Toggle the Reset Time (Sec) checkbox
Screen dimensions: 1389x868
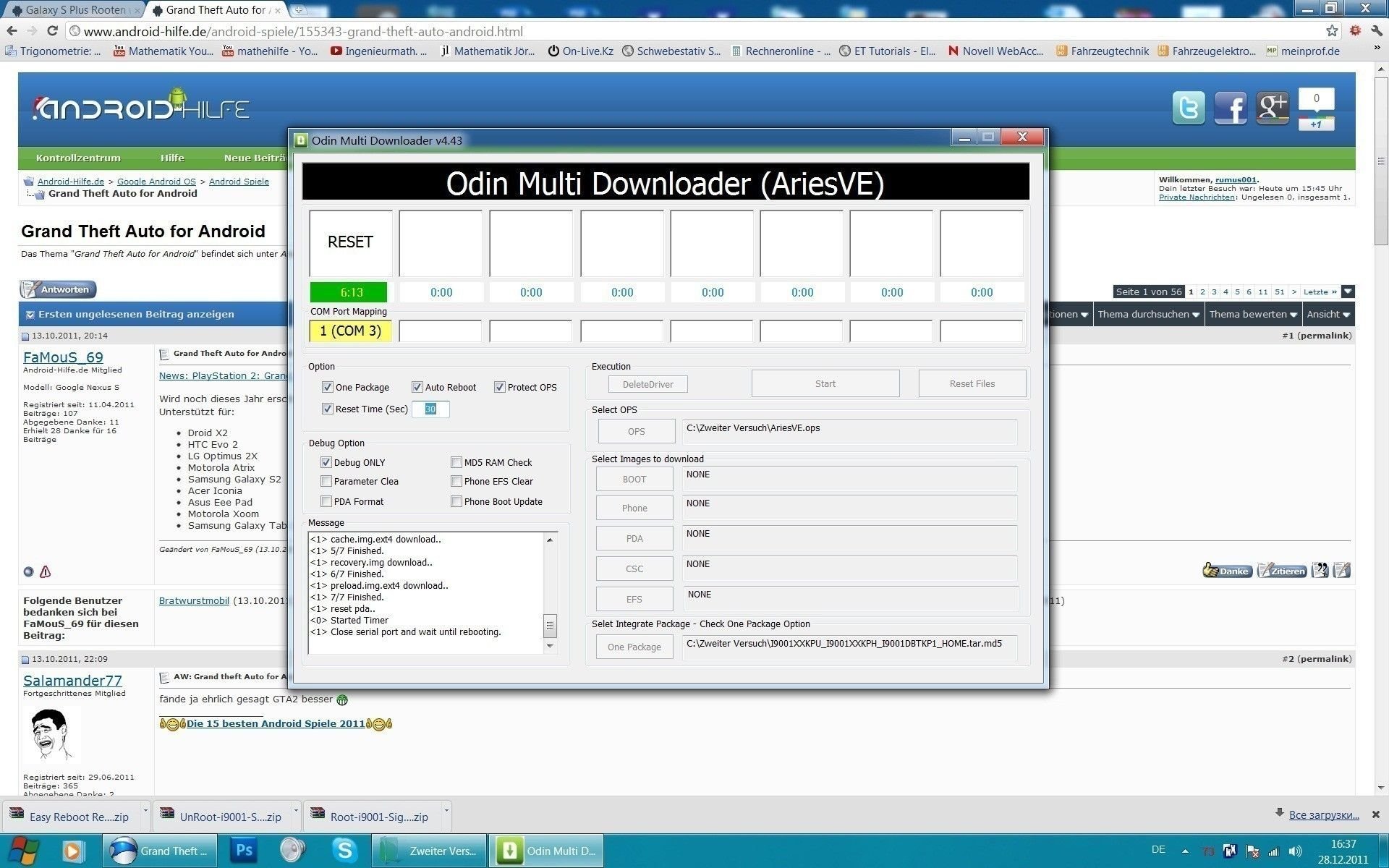coord(327,409)
